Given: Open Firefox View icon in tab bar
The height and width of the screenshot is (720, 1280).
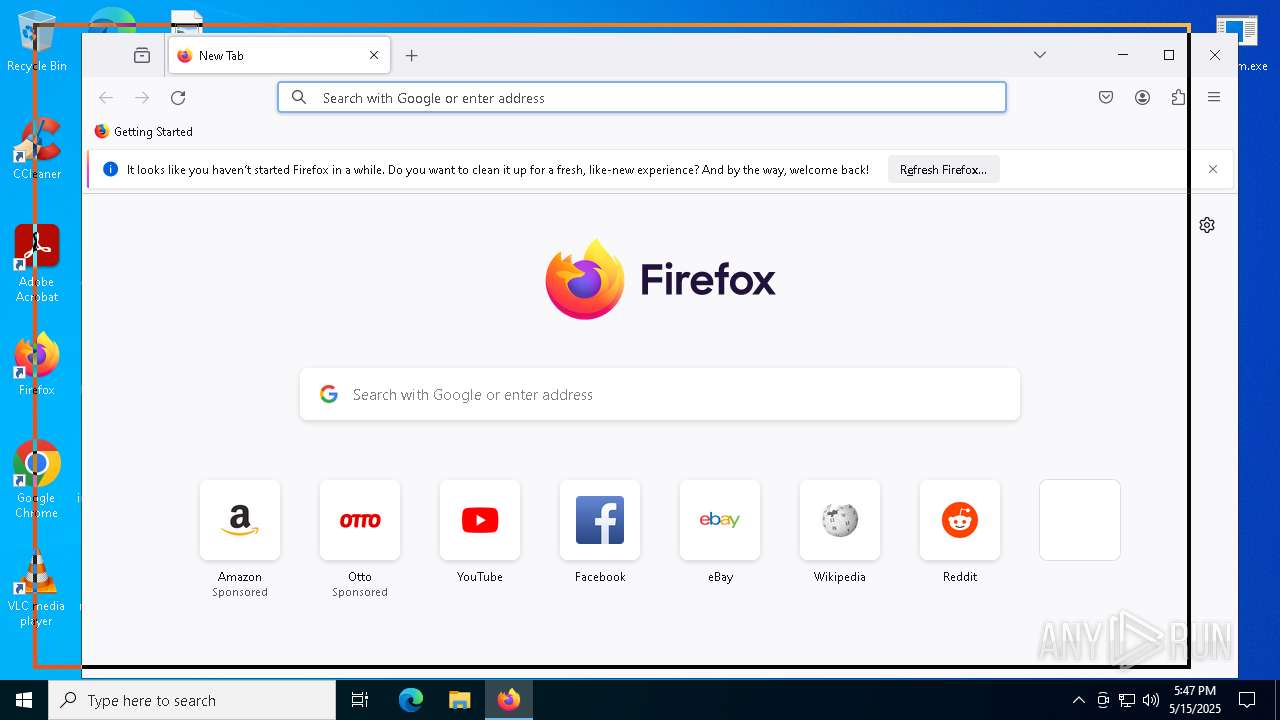Looking at the screenshot, I should click(142, 56).
